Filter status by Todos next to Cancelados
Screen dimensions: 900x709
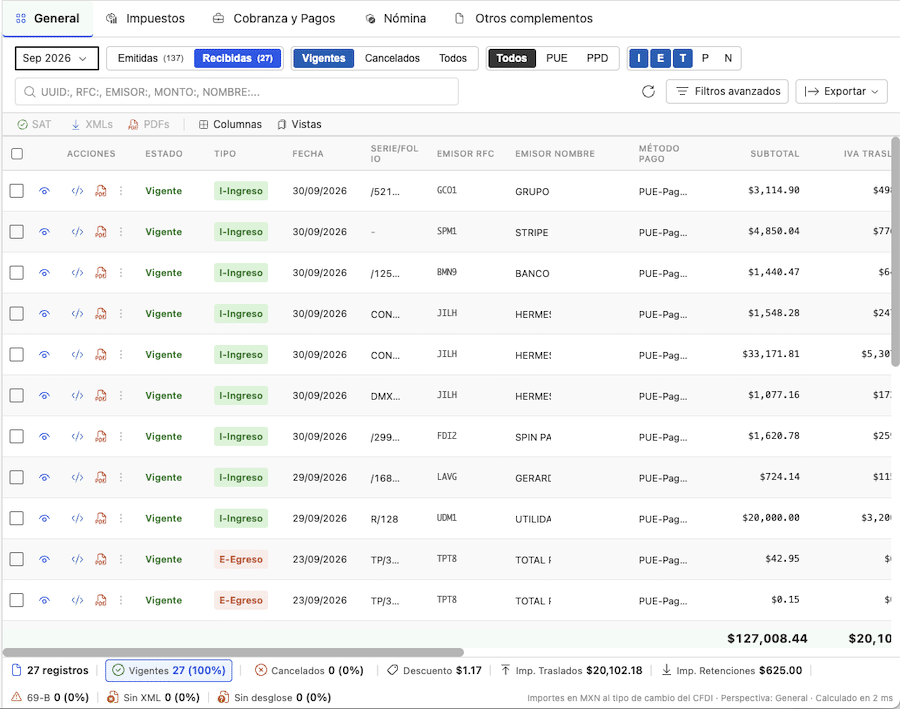tap(453, 58)
